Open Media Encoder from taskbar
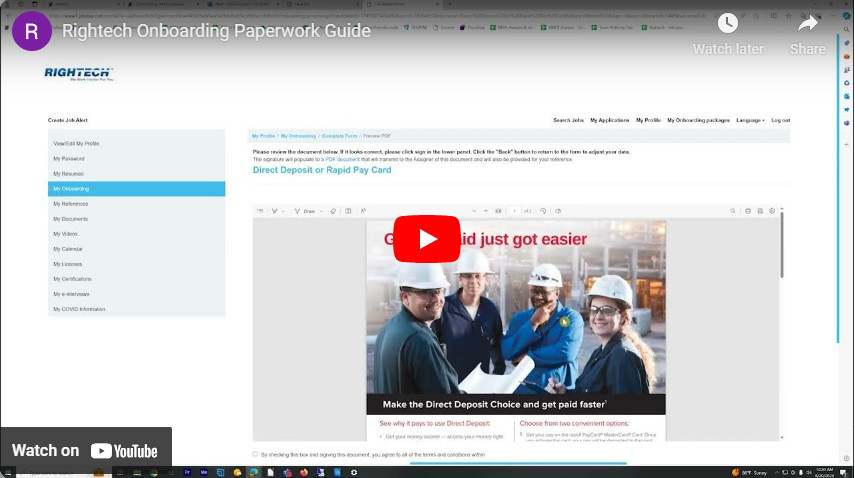The image size is (855, 478). coord(204,473)
